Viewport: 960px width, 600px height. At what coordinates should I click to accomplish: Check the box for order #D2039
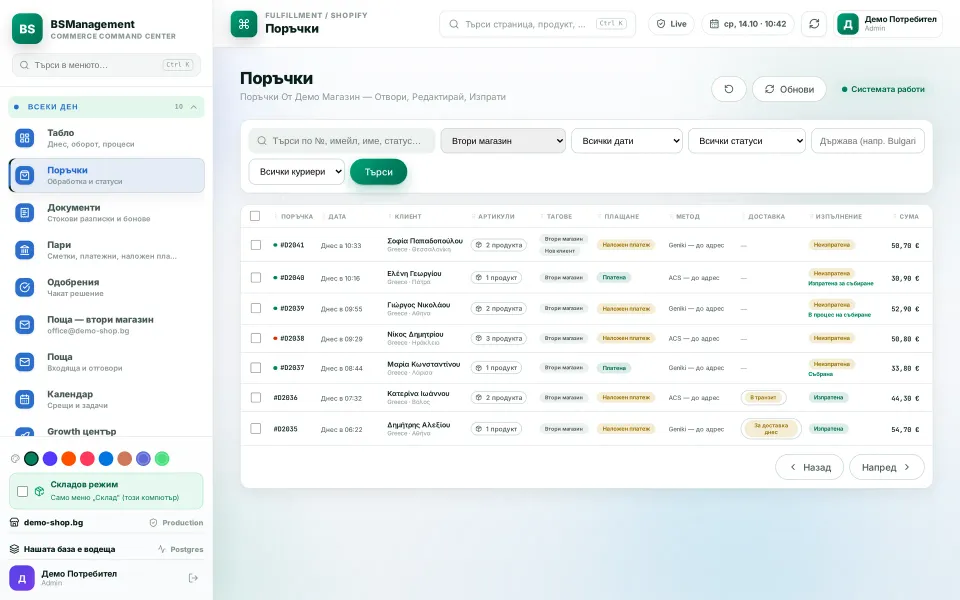[x=256, y=308]
